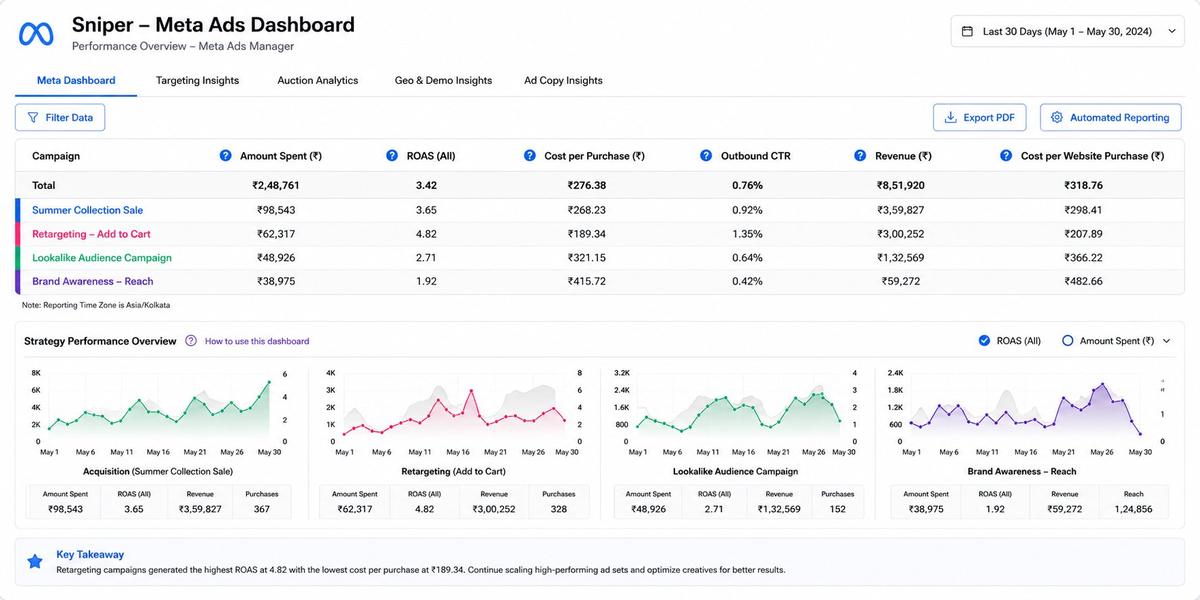Click Summer Collection Sale revenue ₹3,59,827 in table

click(x=900, y=210)
